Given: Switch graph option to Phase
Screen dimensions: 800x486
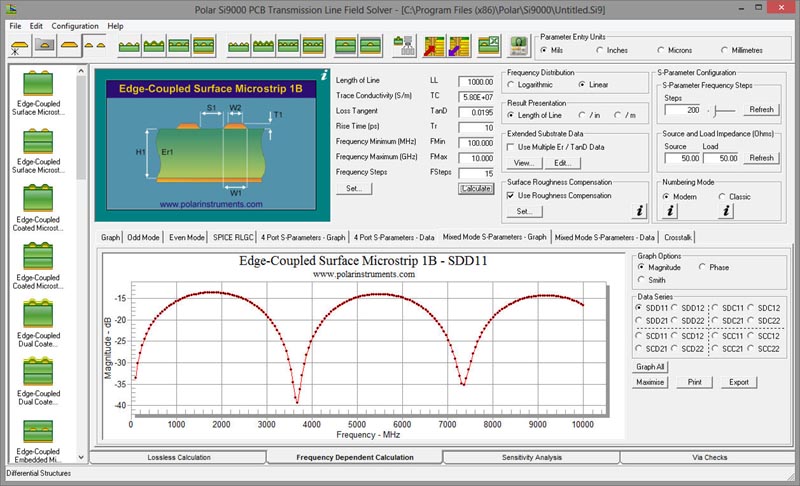Looking at the screenshot, I should 714,267.
